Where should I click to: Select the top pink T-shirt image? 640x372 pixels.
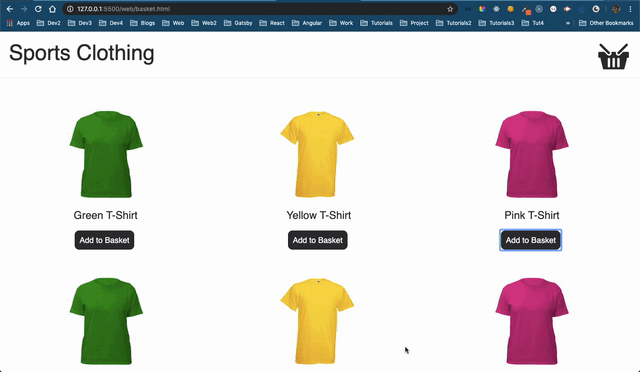pos(531,154)
